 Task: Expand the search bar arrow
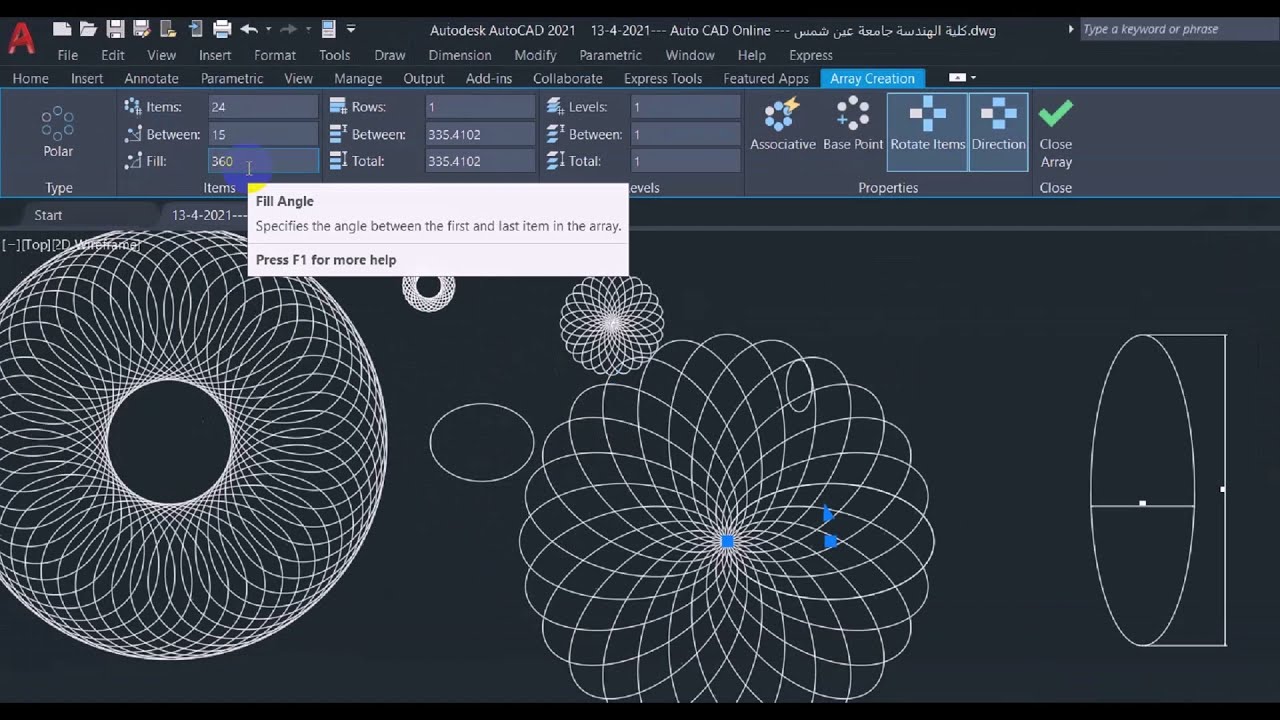(1072, 30)
